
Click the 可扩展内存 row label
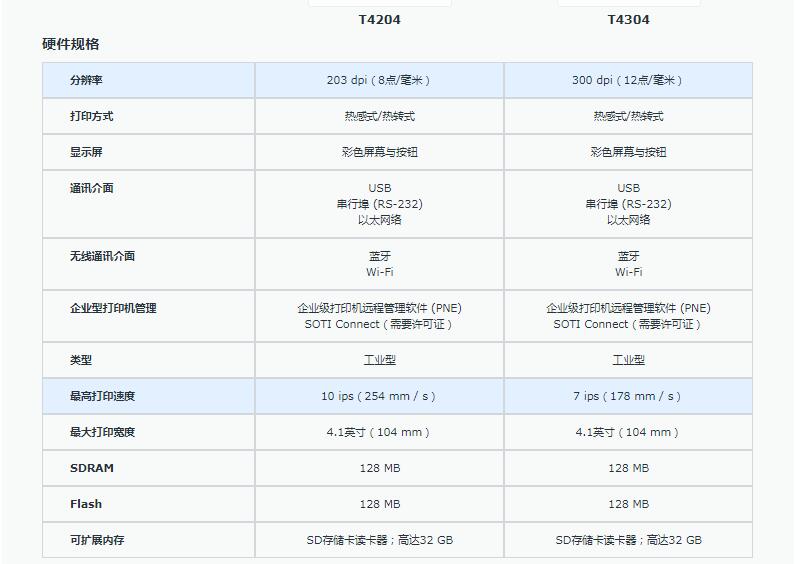coord(97,540)
